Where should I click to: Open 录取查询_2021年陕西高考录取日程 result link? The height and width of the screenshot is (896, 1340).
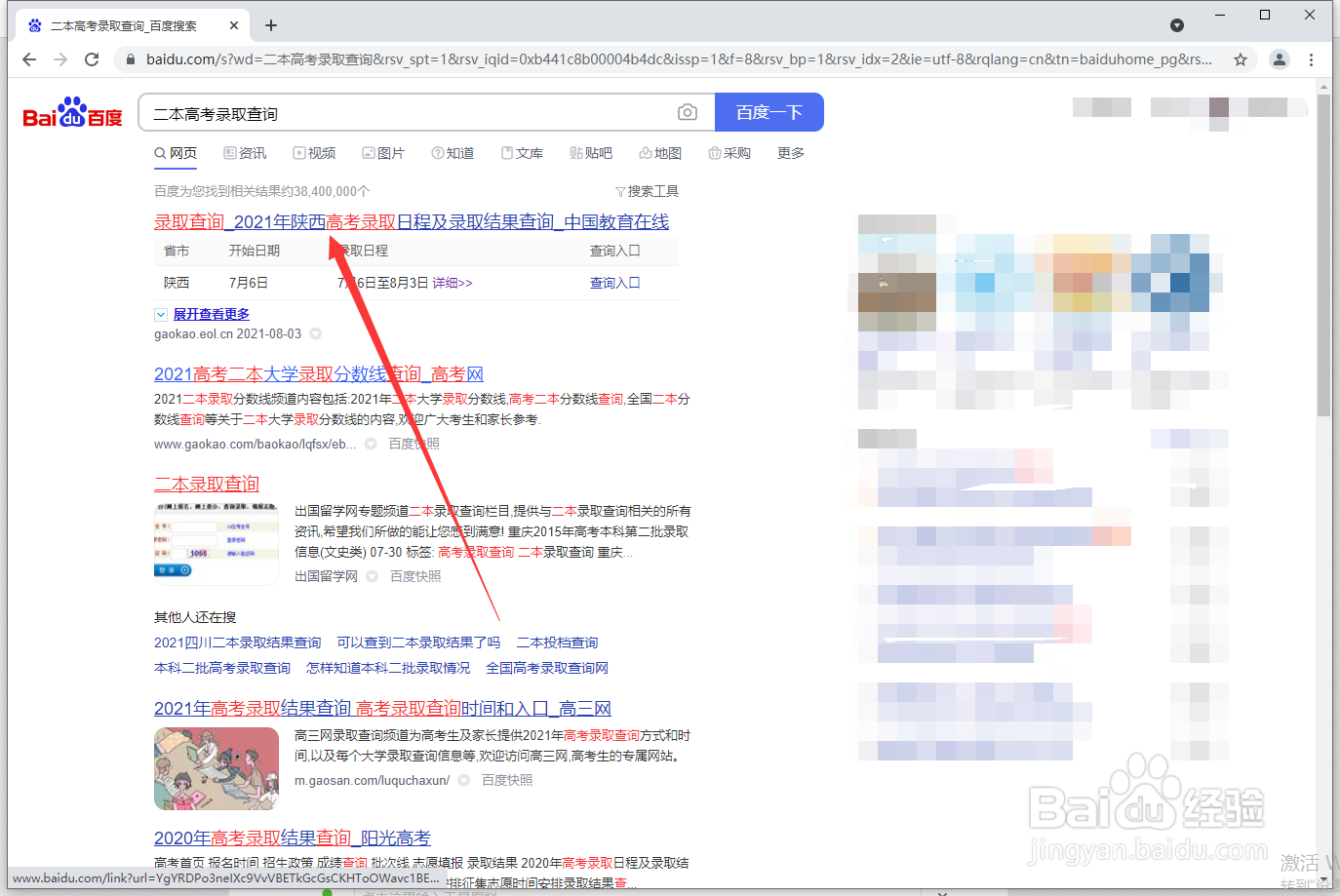pyautogui.click(x=412, y=222)
